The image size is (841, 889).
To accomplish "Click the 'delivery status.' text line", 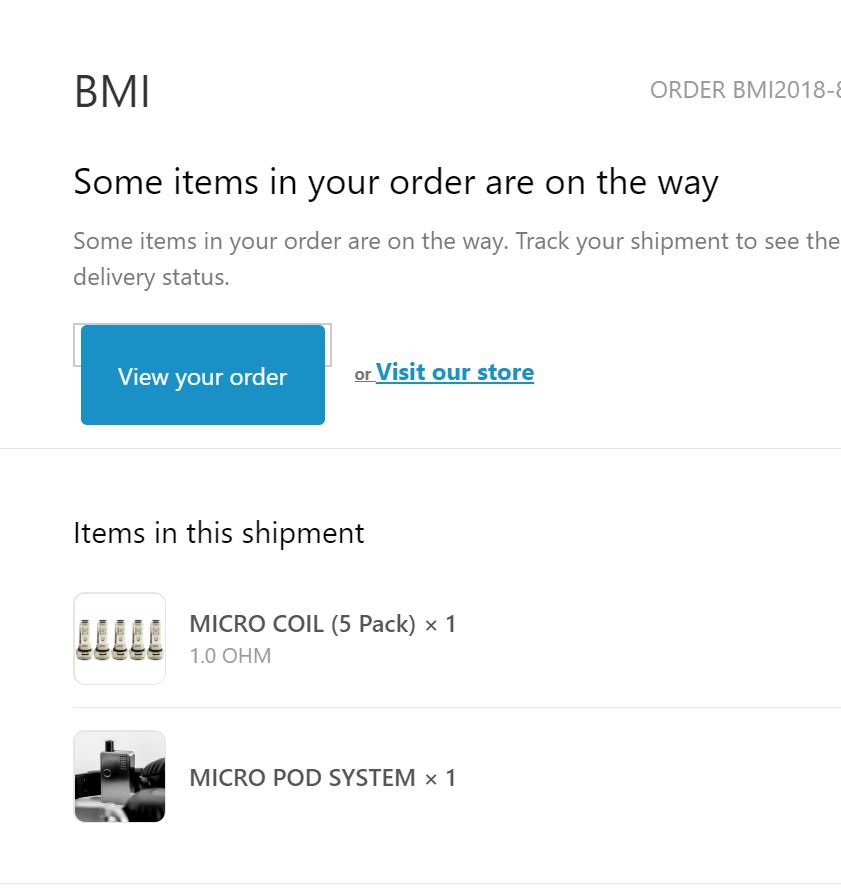I will 151,277.
